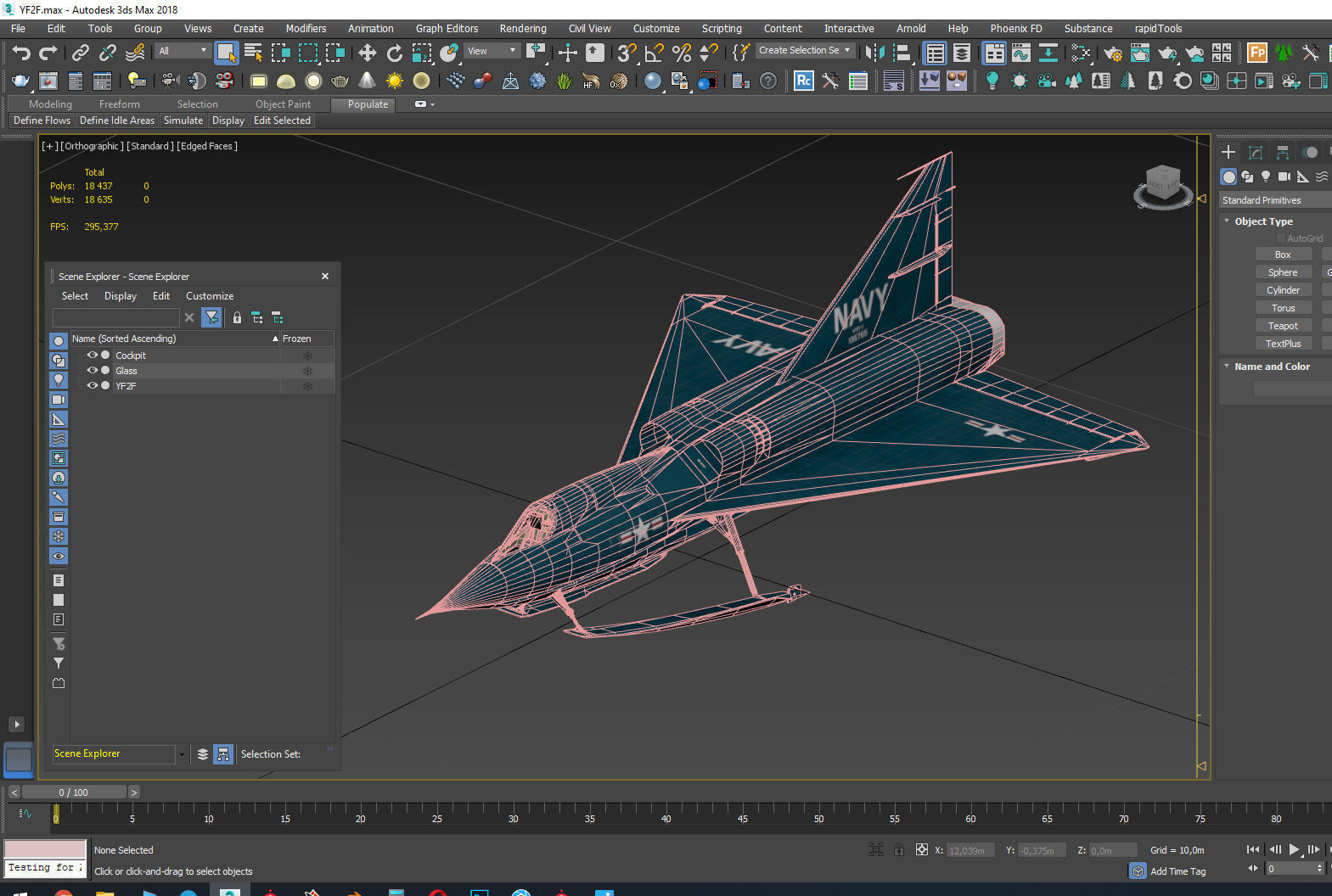Activate the Select and Link tool
The width and height of the screenshot is (1332, 896).
pos(80,53)
